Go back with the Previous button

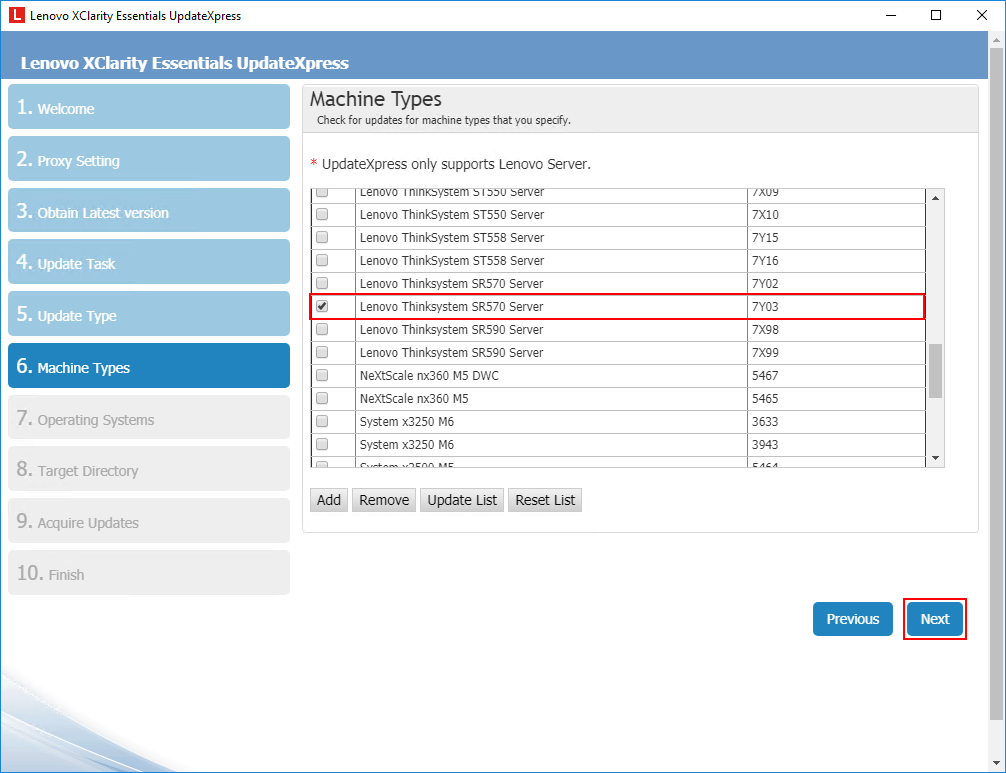tap(853, 619)
